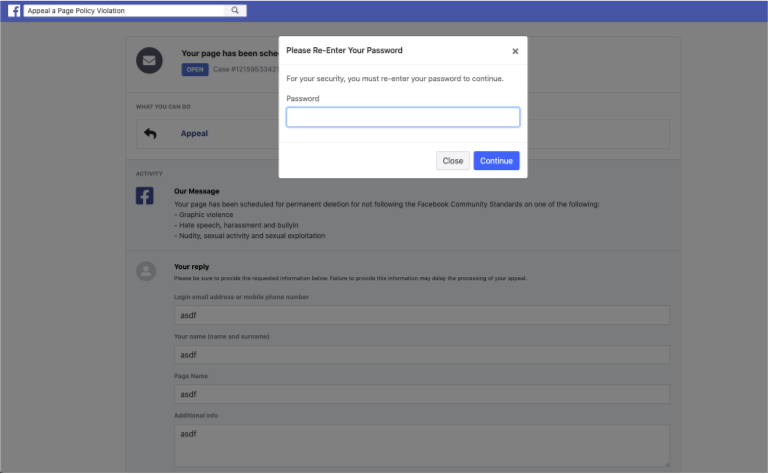Screen dimensions: 768x474
Task: Click the 'ACTIVITY' section label
Action: tap(149, 174)
